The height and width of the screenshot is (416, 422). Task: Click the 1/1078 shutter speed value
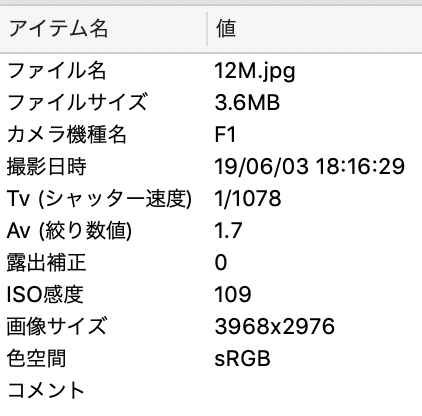click(x=248, y=199)
